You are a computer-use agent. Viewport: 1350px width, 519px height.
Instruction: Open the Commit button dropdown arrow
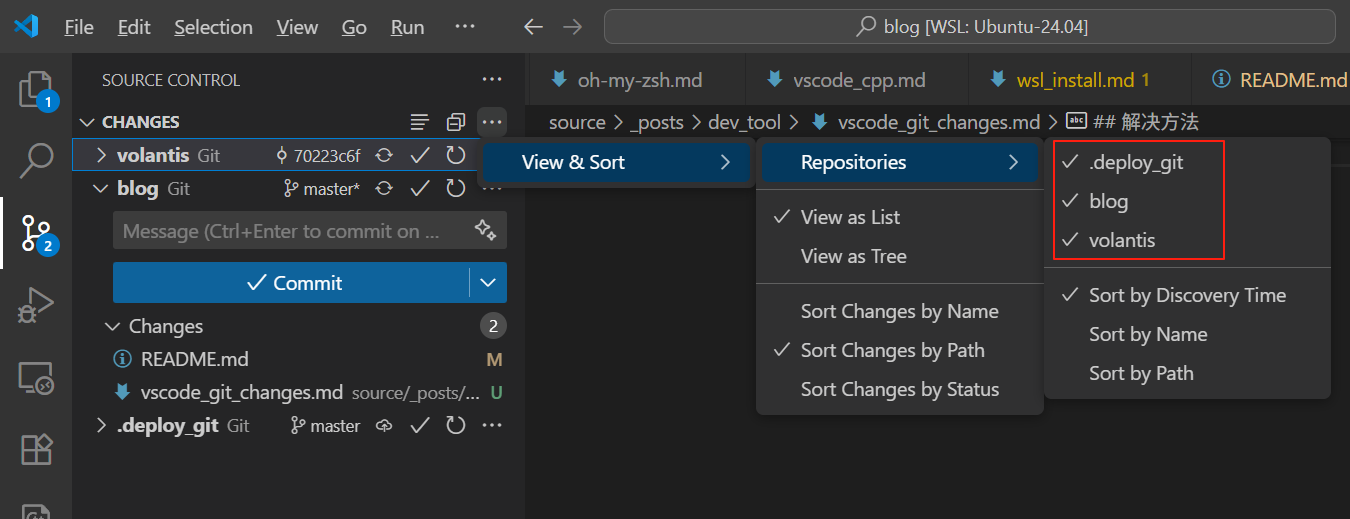click(488, 283)
